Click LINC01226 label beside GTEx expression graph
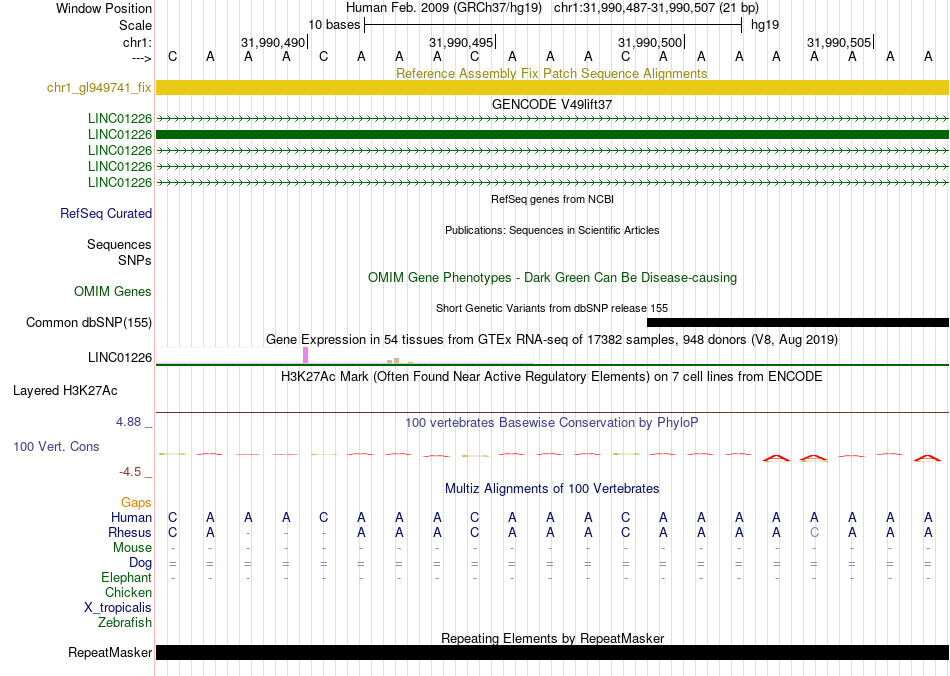Viewport: 950px width, 676px height. click(x=119, y=357)
